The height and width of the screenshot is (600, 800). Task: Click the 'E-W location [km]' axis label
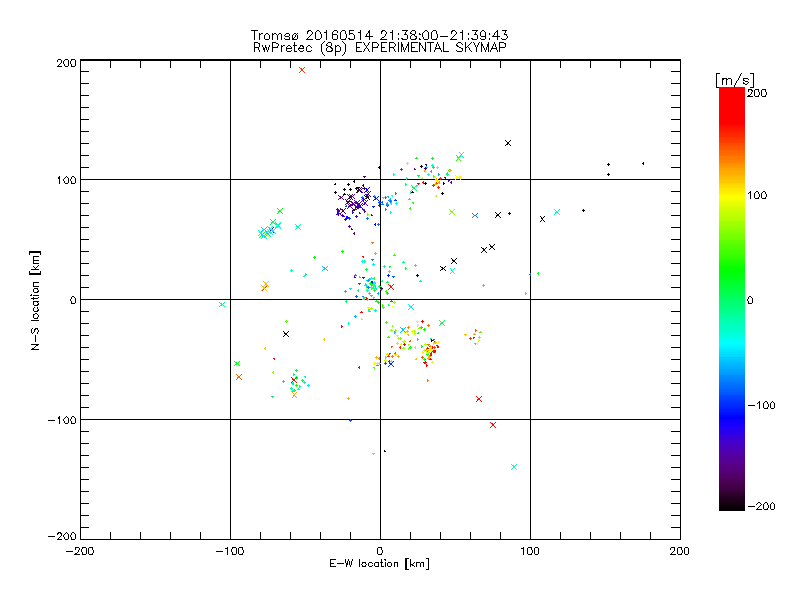click(379, 563)
